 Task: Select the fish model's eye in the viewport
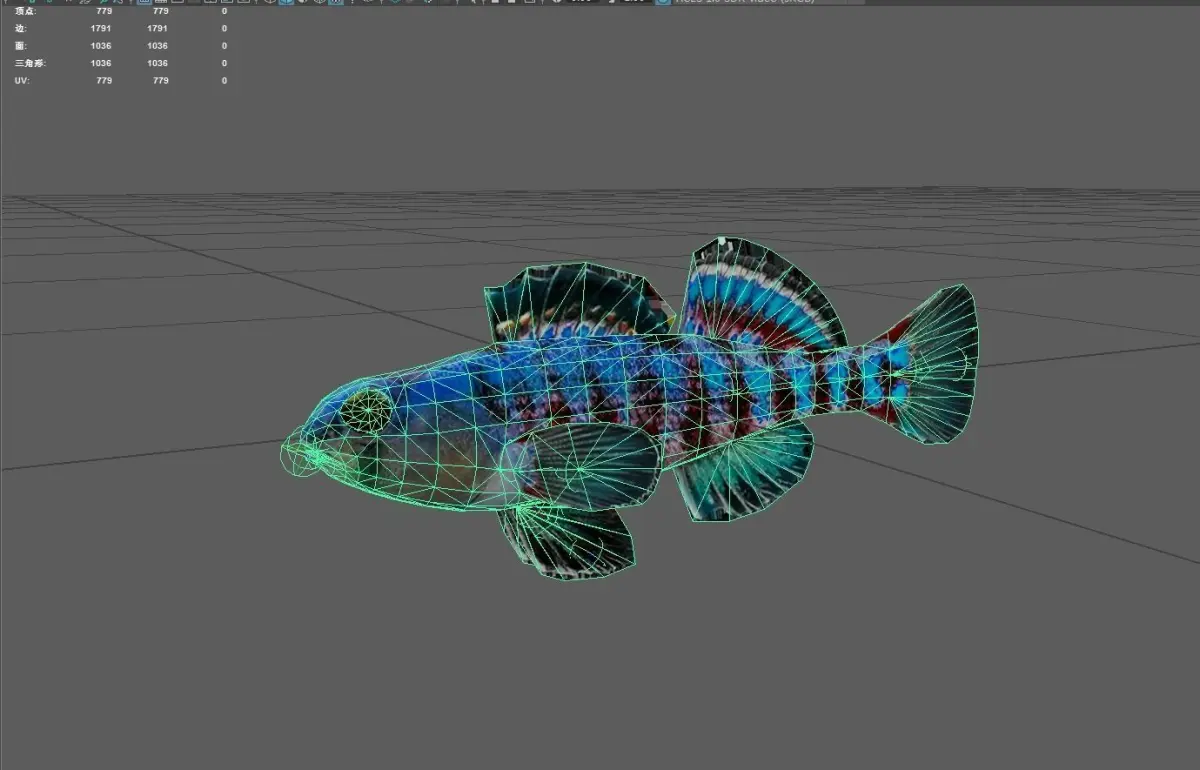(x=367, y=410)
